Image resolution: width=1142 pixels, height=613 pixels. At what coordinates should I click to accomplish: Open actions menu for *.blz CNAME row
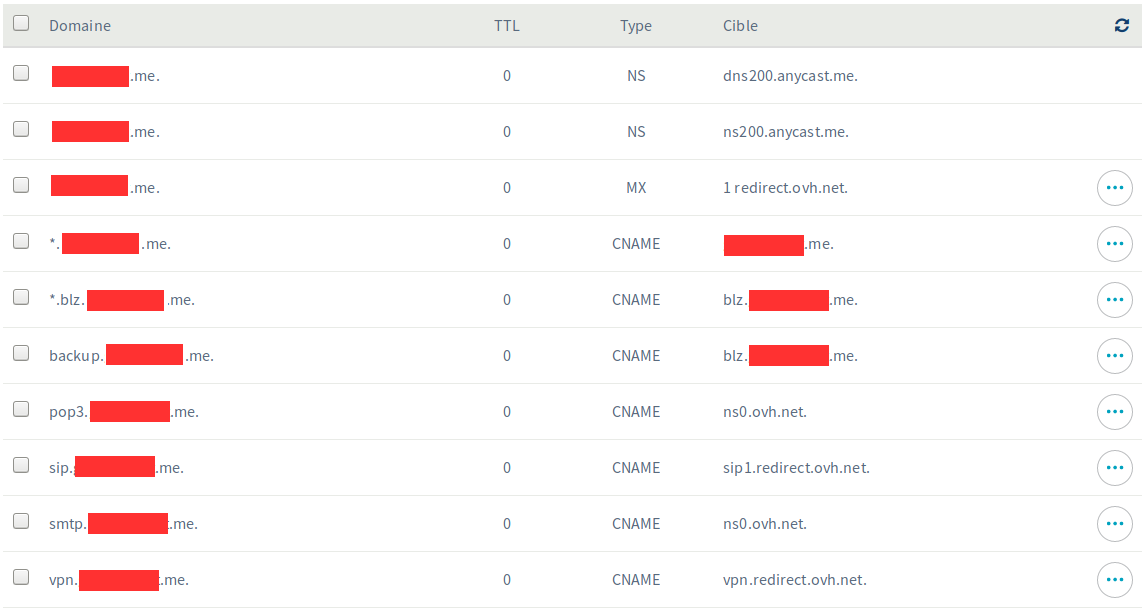(1114, 300)
